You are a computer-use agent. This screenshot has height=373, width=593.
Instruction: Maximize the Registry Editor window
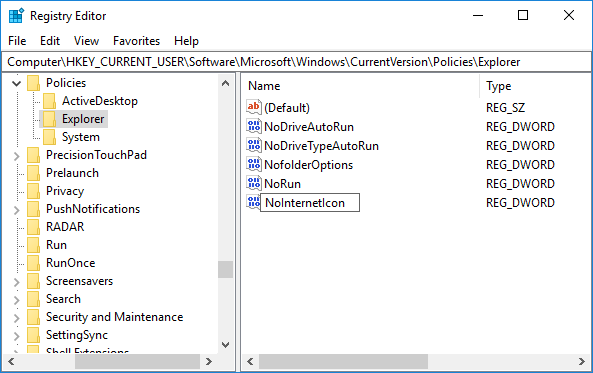pyautogui.click(x=523, y=15)
